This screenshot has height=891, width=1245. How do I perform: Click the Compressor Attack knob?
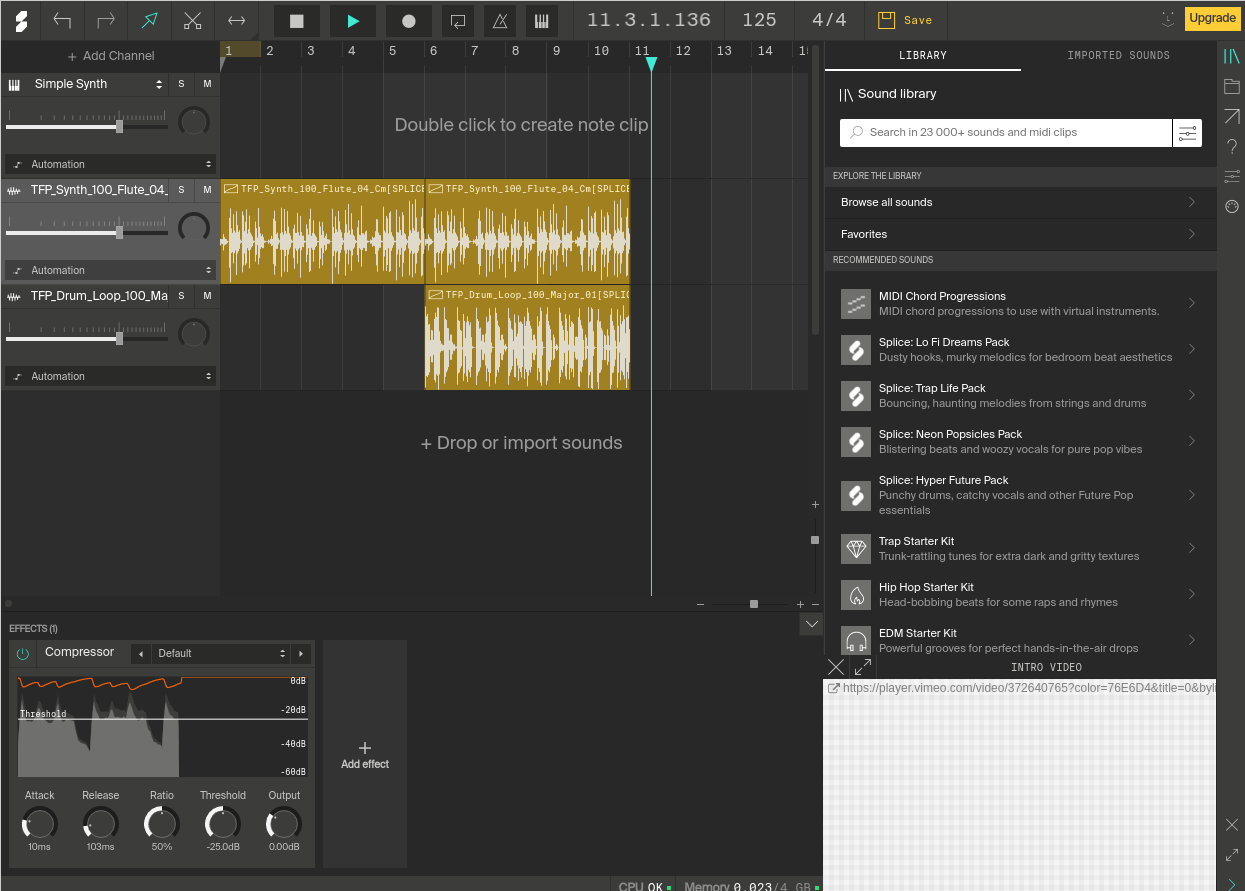coord(40,825)
